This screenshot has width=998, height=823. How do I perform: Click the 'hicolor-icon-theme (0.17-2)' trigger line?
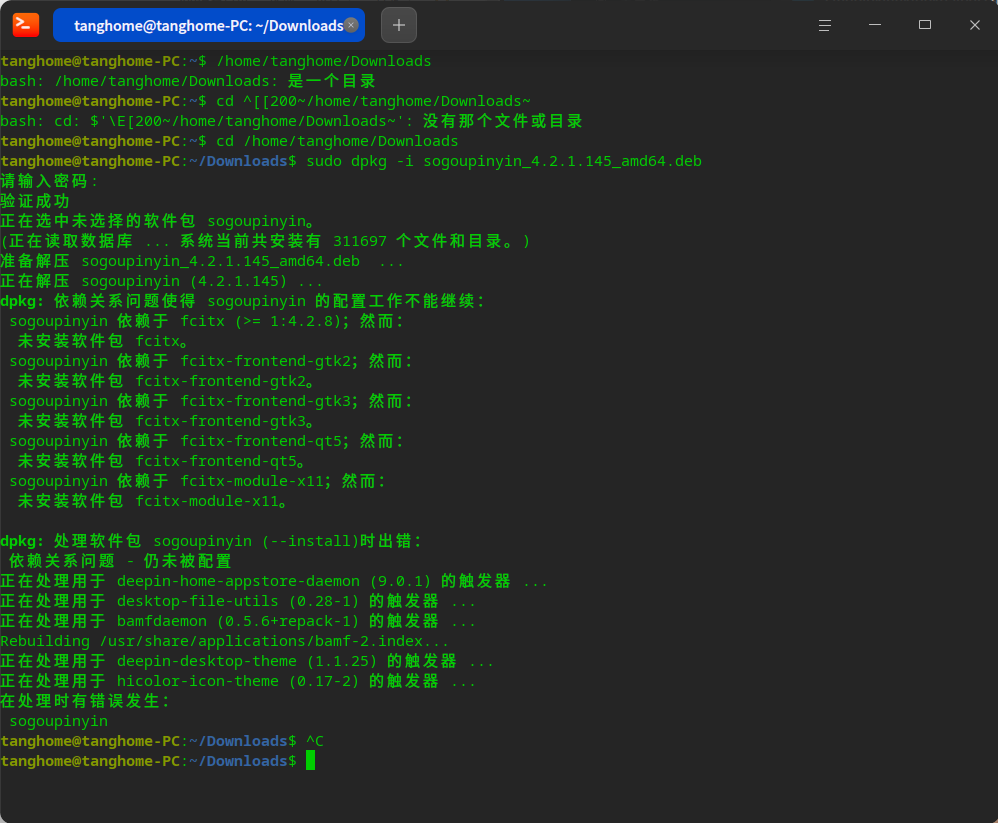(x=238, y=681)
